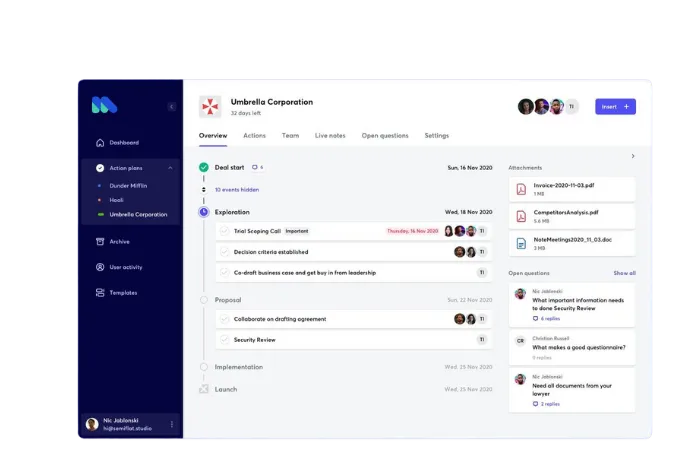Click the Insert button
This screenshot has width=700, height=459.
click(615, 106)
